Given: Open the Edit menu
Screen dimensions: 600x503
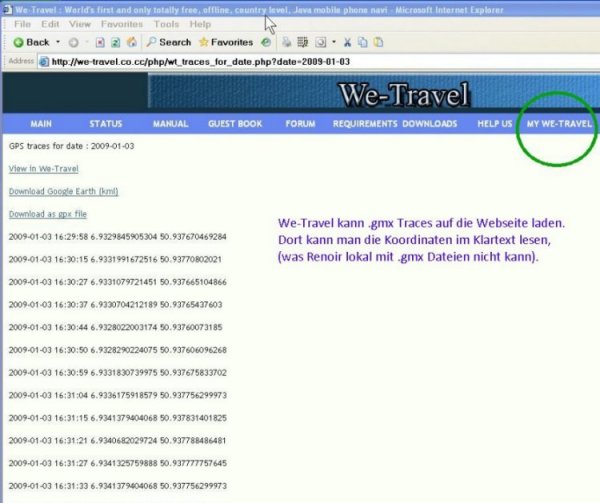Looking at the screenshot, I should (x=50, y=24).
